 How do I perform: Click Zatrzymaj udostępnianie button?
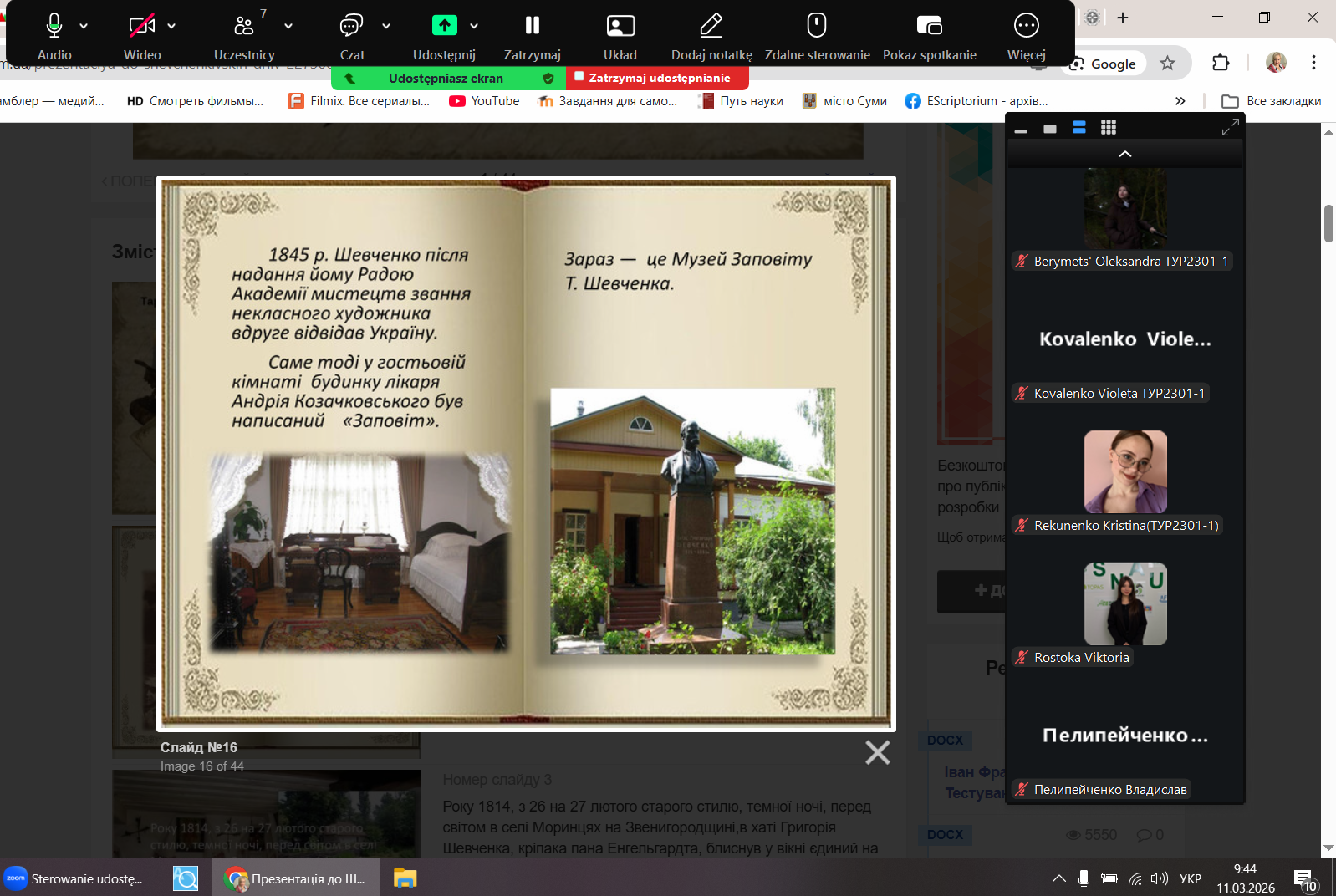coord(658,78)
